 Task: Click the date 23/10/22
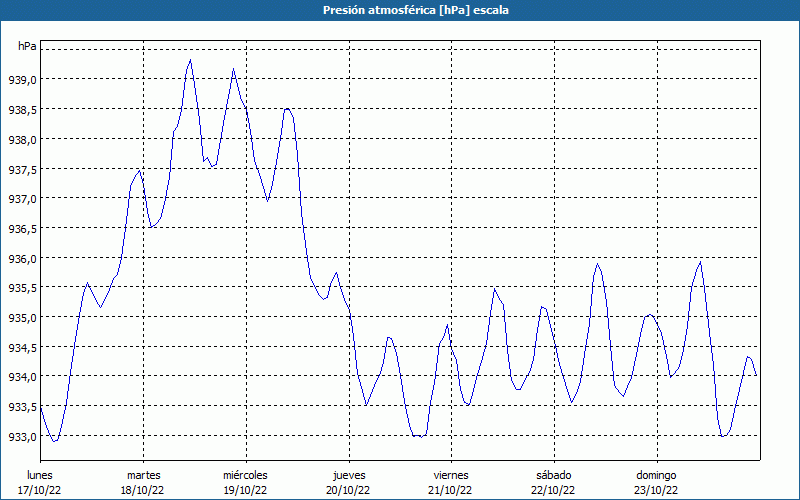pos(656,490)
